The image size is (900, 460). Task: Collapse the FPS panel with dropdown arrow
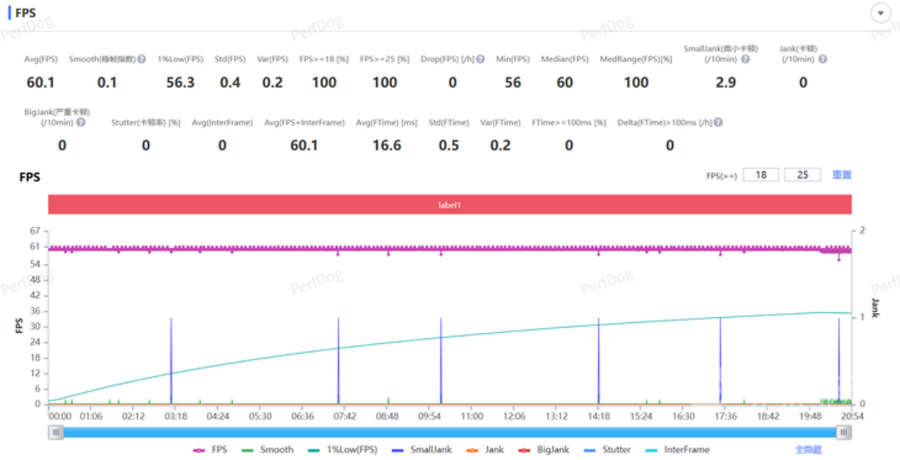(881, 13)
